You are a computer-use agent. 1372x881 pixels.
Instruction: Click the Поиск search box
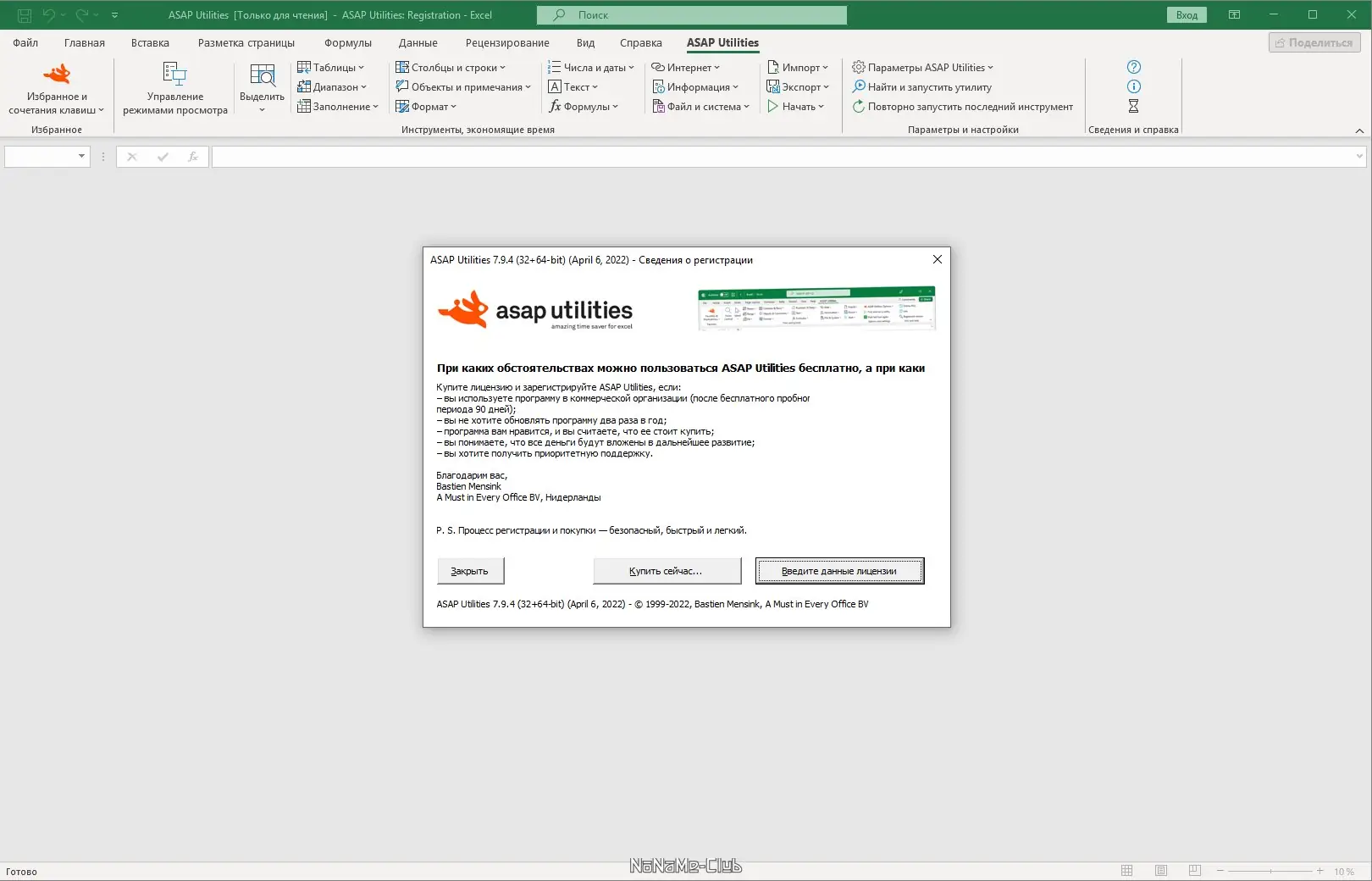[692, 15]
